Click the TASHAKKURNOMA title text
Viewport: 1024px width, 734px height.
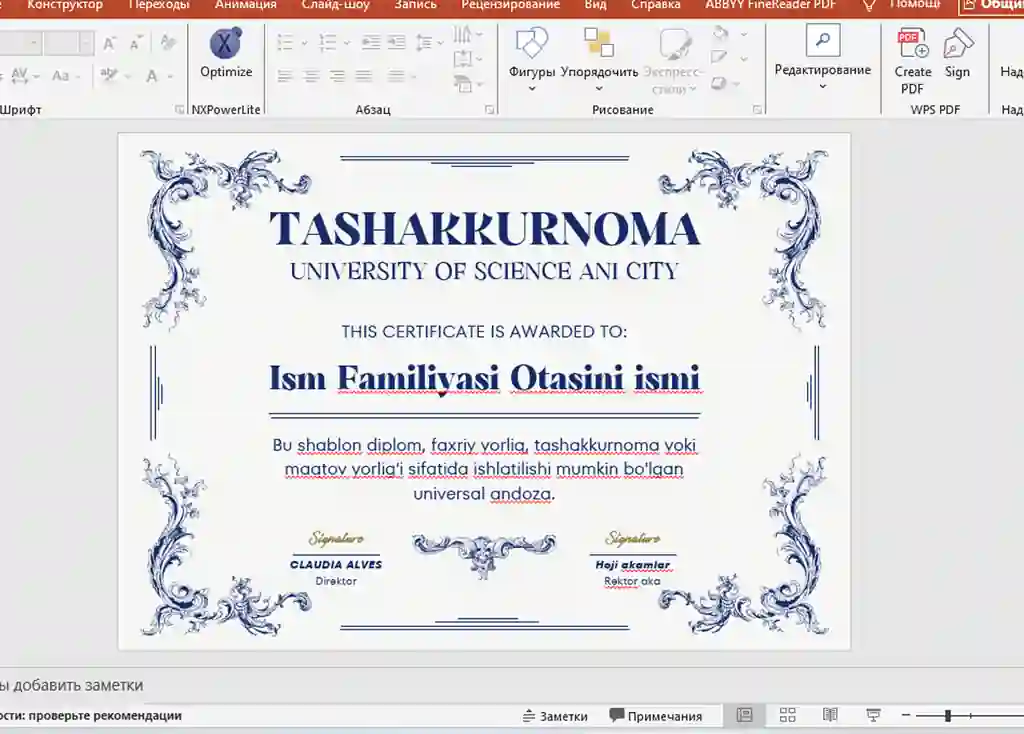[x=484, y=229]
